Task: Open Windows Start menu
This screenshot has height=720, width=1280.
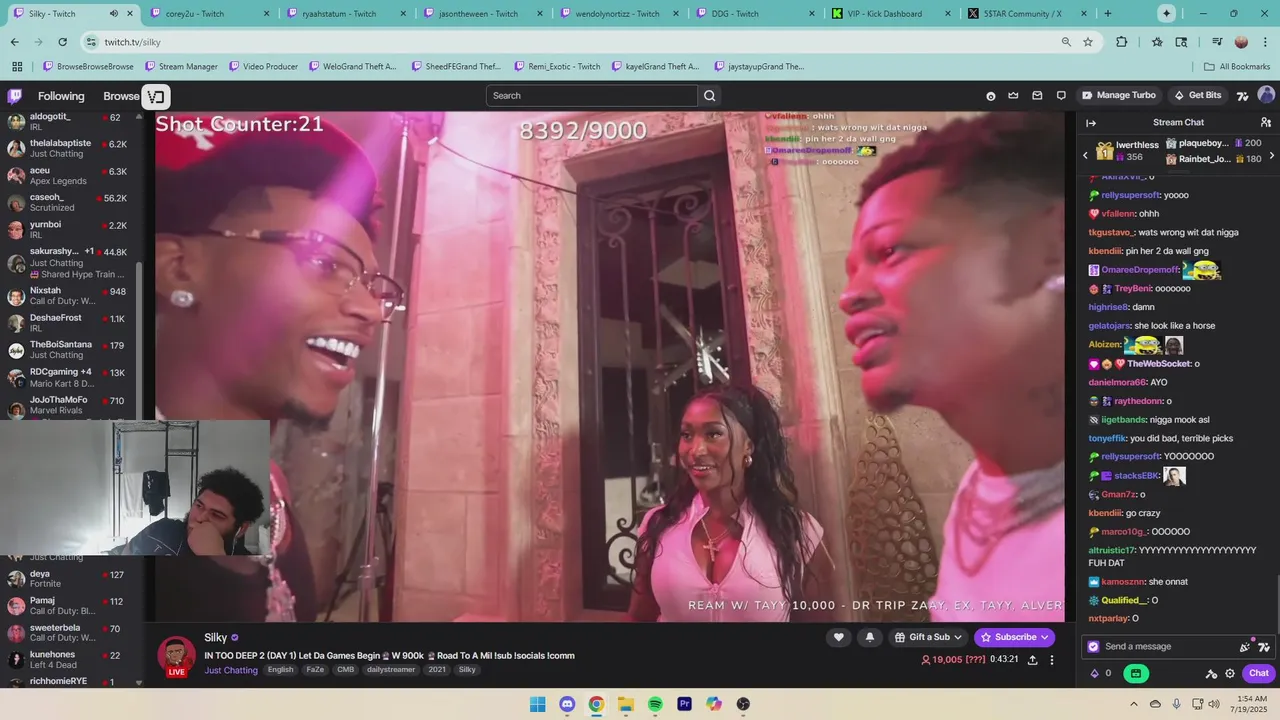Action: click(x=538, y=704)
